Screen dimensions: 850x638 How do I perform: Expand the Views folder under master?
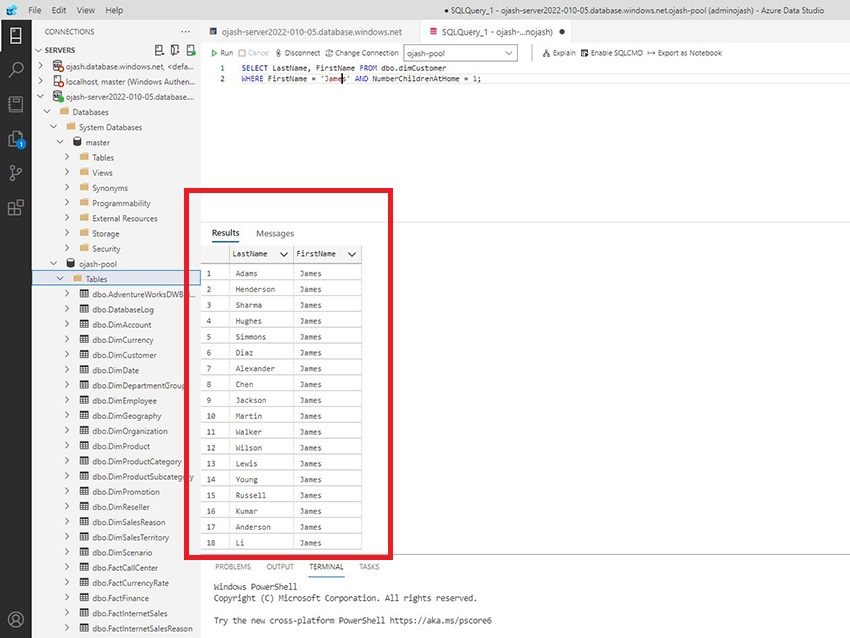click(x=67, y=172)
